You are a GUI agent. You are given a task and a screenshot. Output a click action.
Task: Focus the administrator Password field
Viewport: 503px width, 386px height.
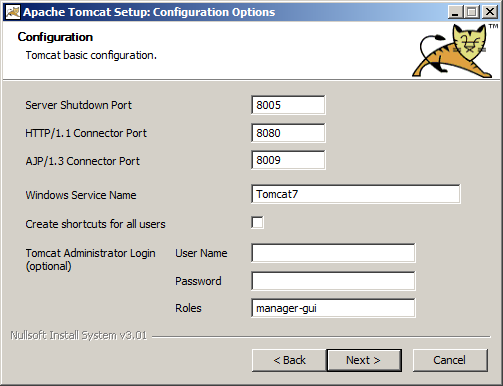(333, 281)
